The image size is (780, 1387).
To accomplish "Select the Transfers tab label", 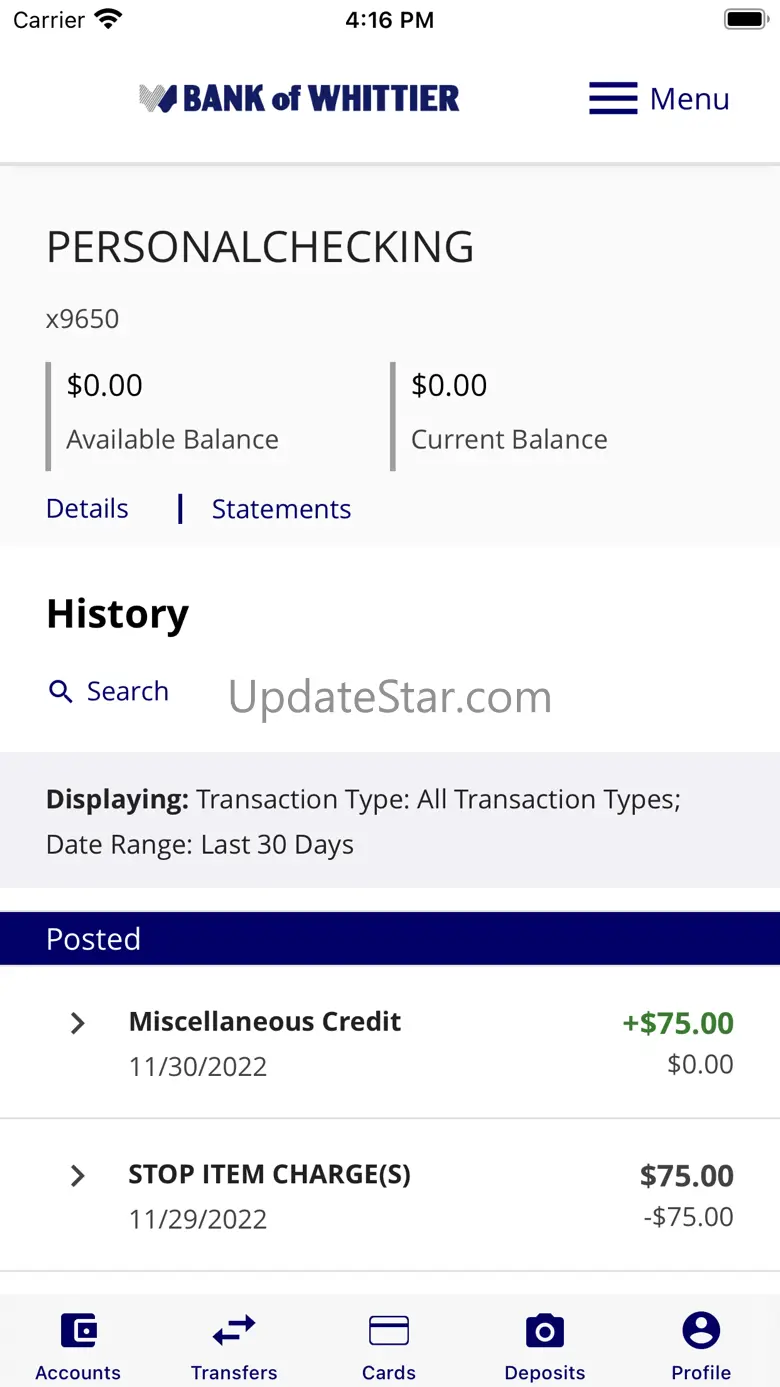I will 234,1373.
